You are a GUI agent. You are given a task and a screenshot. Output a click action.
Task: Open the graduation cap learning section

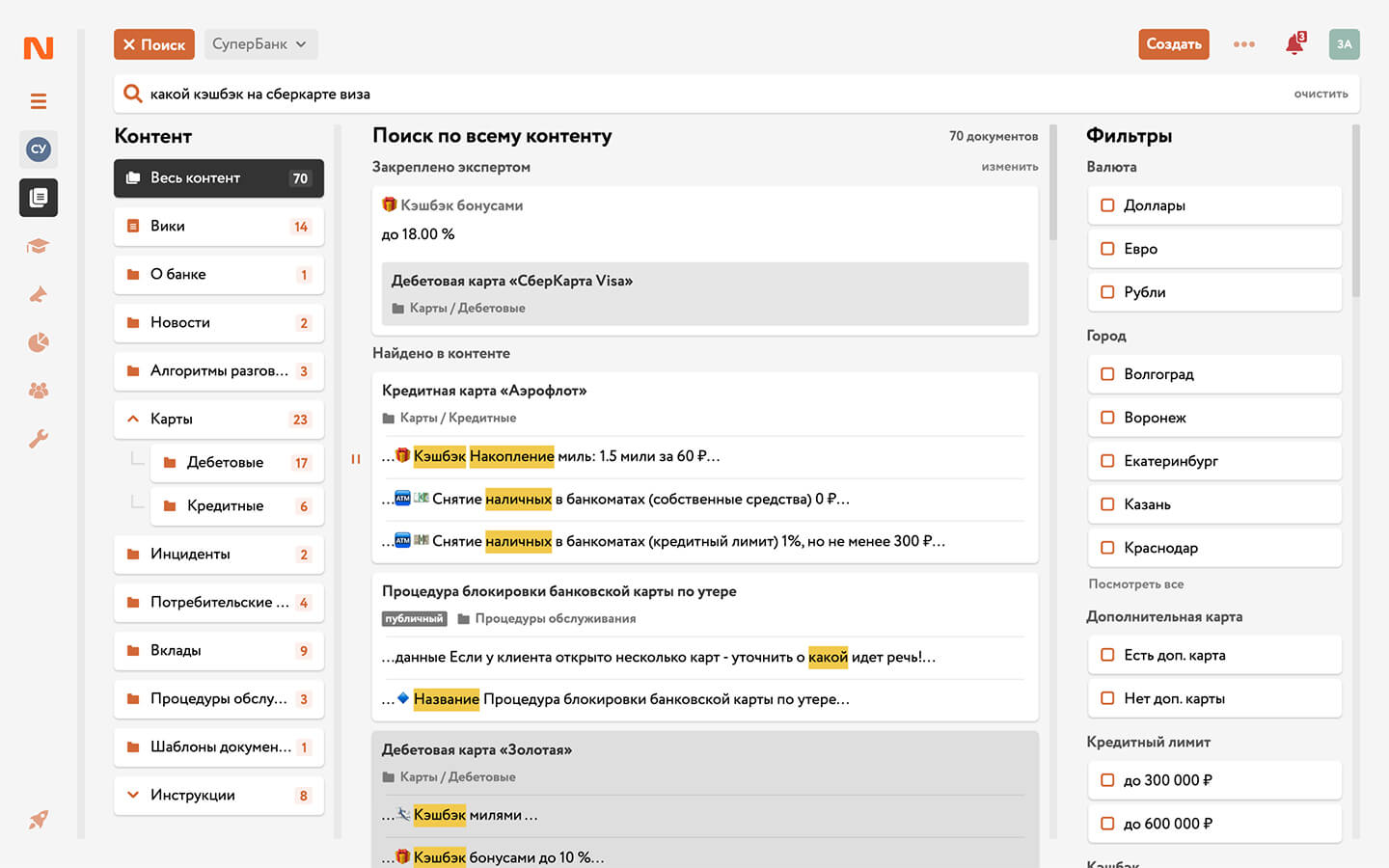point(39,246)
